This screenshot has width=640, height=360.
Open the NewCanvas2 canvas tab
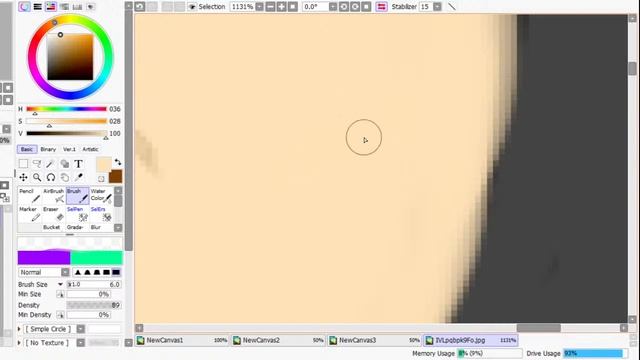click(279, 340)
